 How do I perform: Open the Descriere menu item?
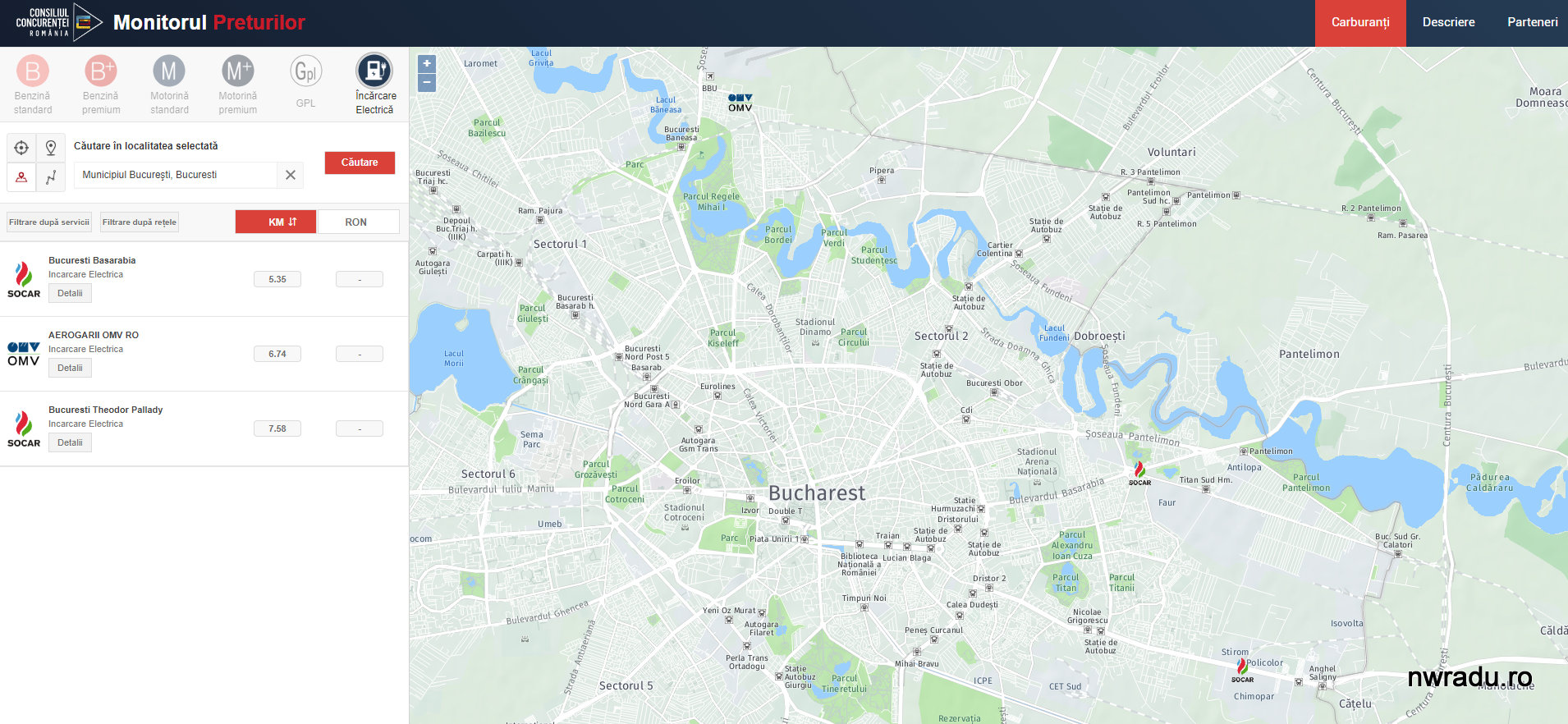click(x=1448, y=23)
